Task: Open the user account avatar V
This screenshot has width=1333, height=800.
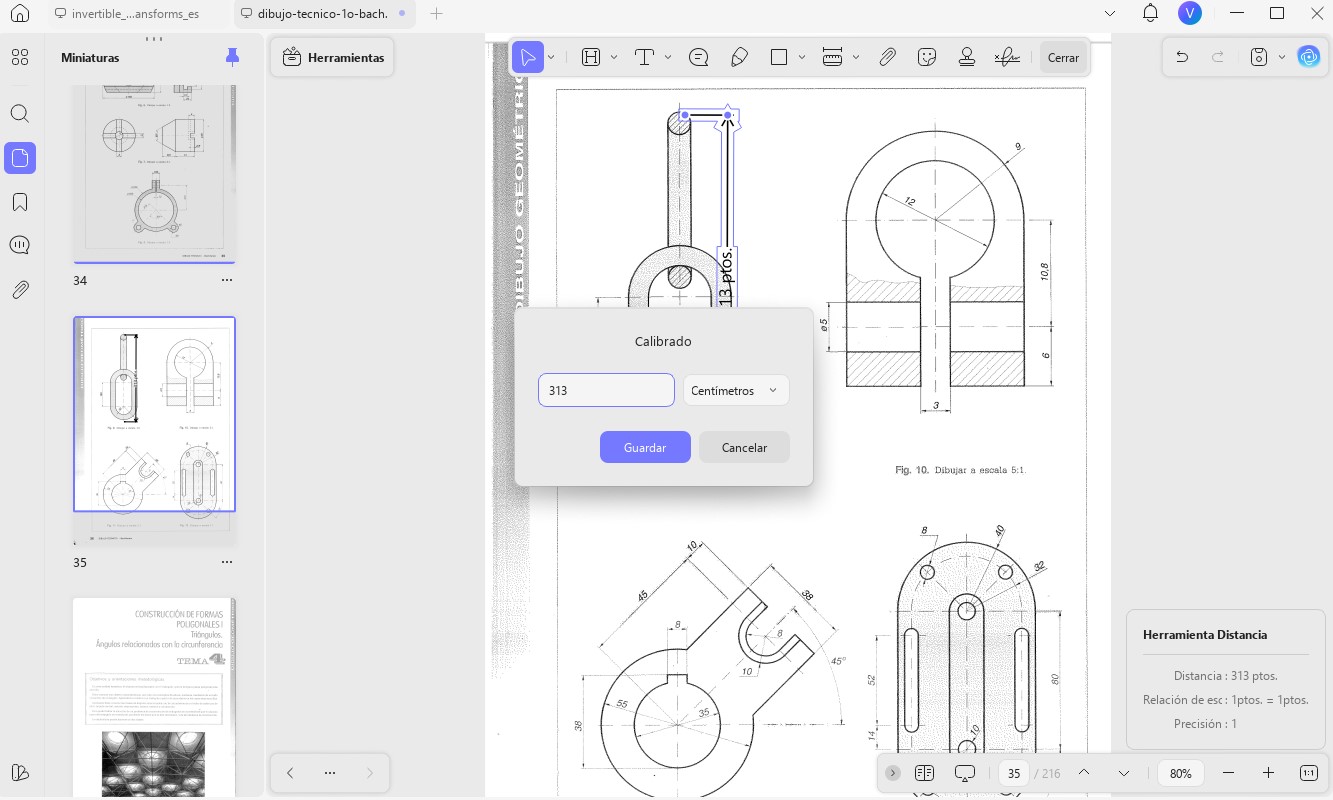Action: pos(1190,13)
